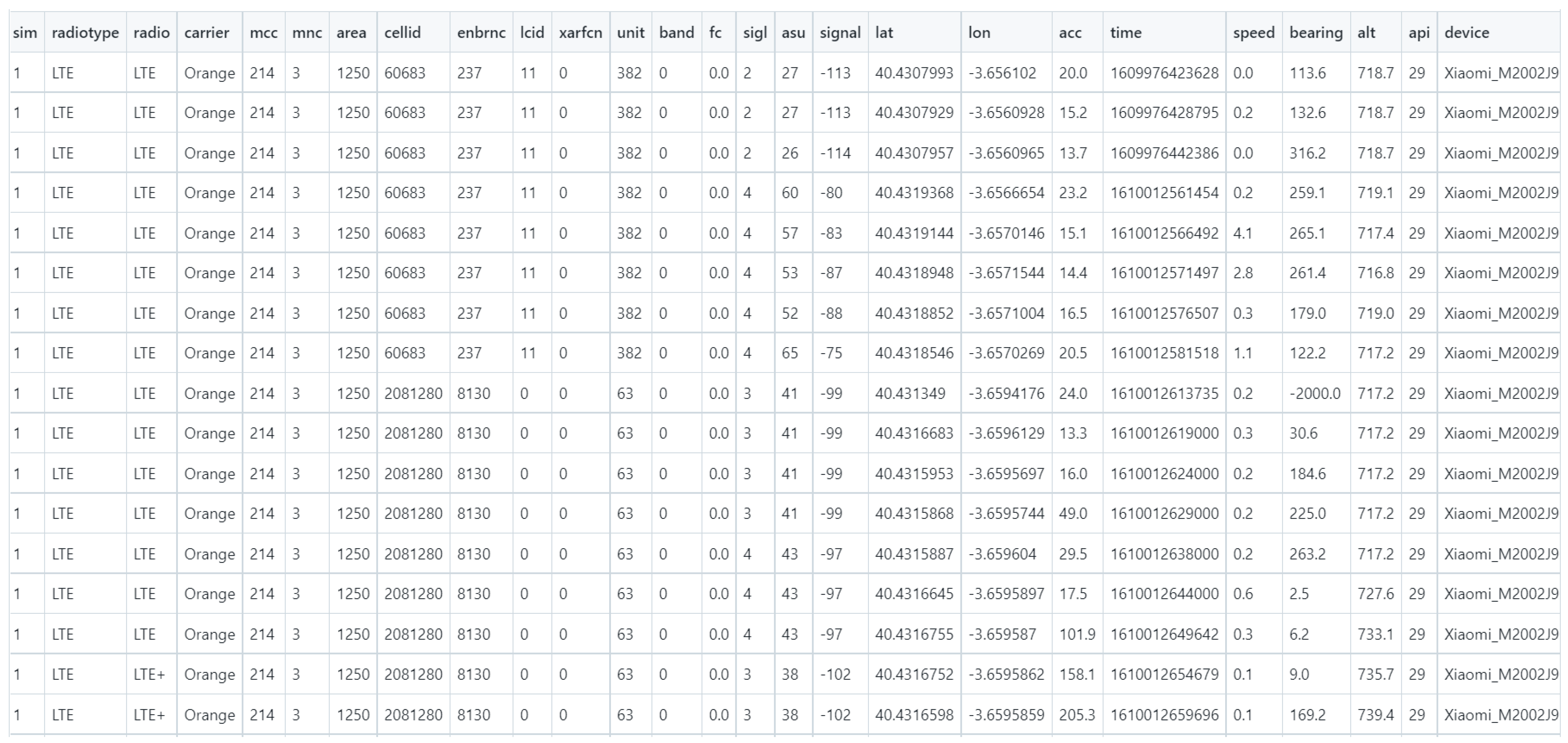This screenshot has width=1568, height=743.
Task: Click the 'sim' column header
Action: [x=25, y=33]
